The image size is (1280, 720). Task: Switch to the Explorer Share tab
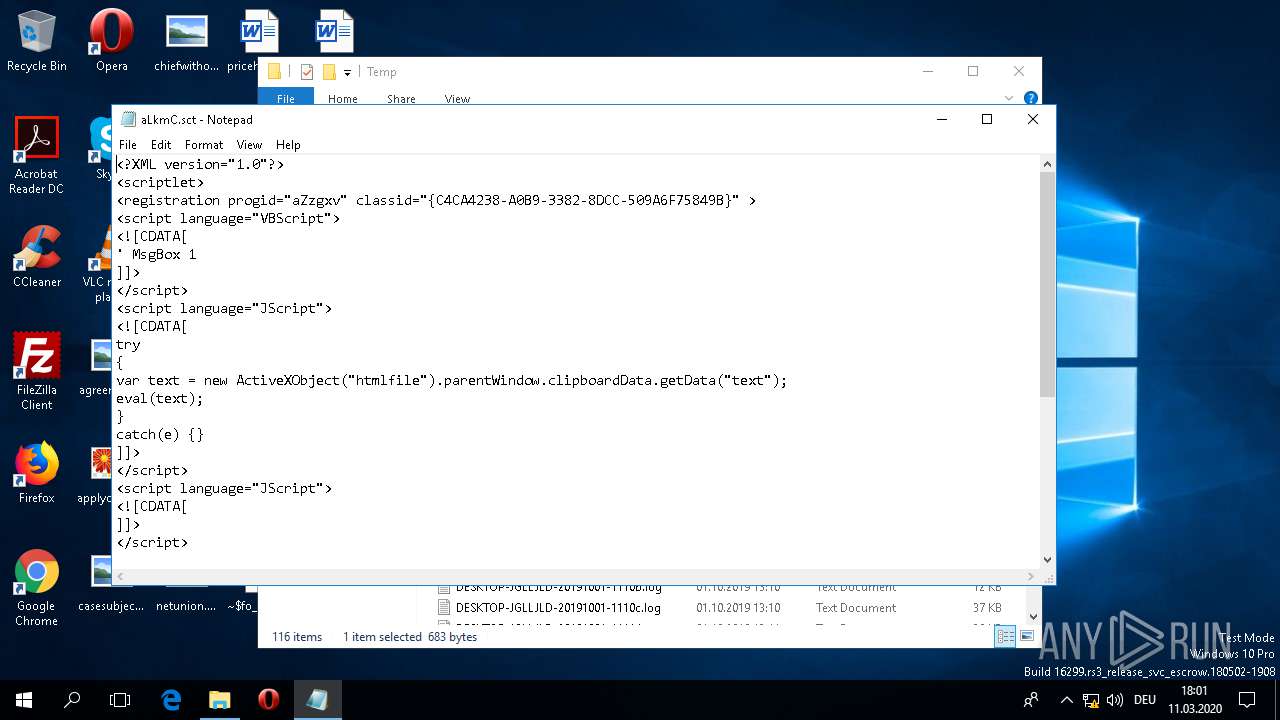click(401, 98)
